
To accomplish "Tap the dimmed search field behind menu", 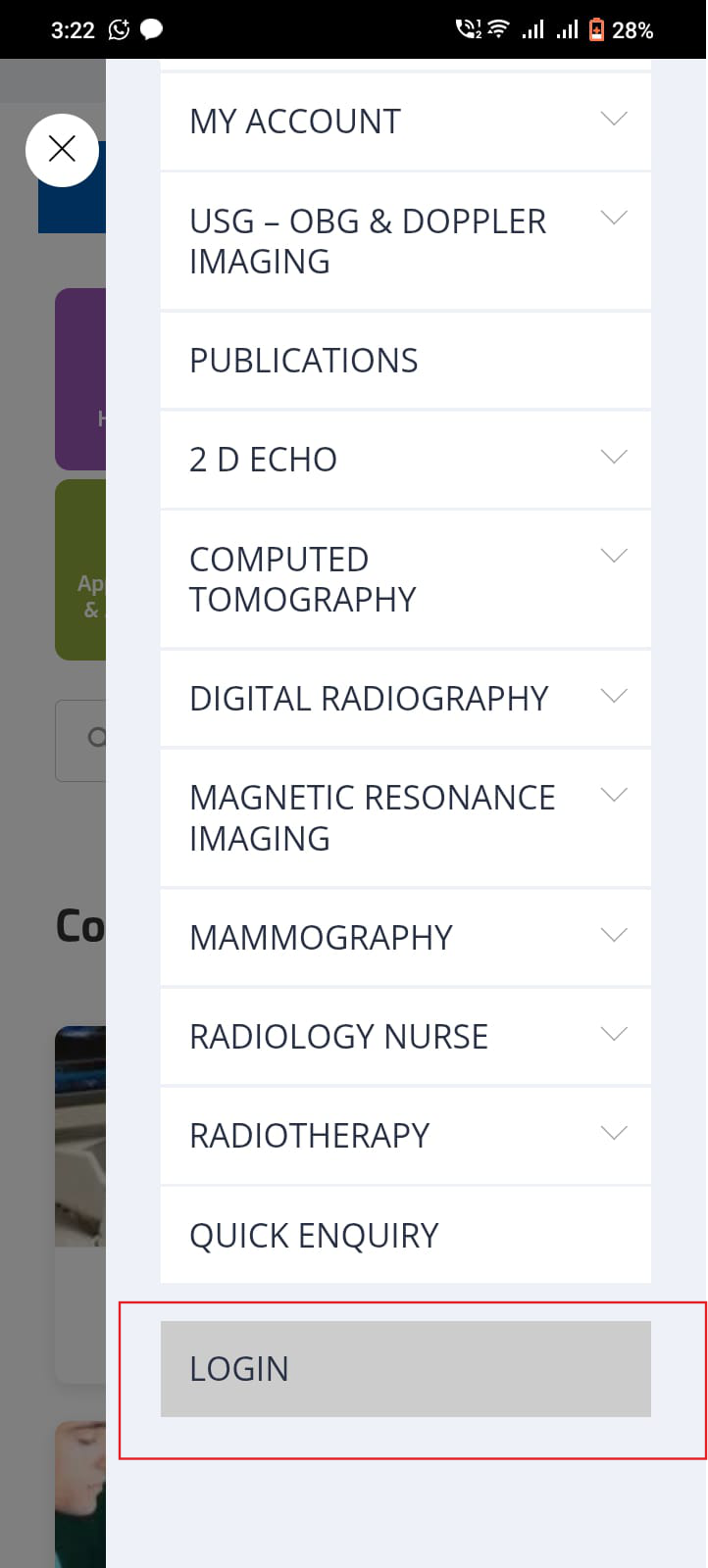I will click(80, 740).
